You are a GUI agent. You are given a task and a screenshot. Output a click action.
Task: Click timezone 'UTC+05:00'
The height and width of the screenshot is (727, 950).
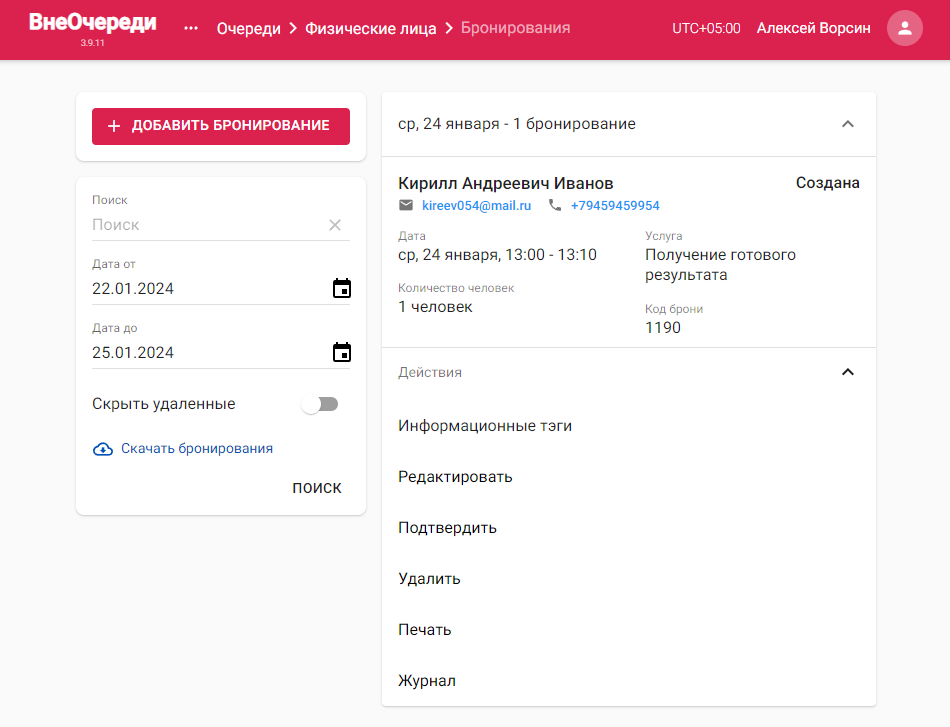click(706, 28)
